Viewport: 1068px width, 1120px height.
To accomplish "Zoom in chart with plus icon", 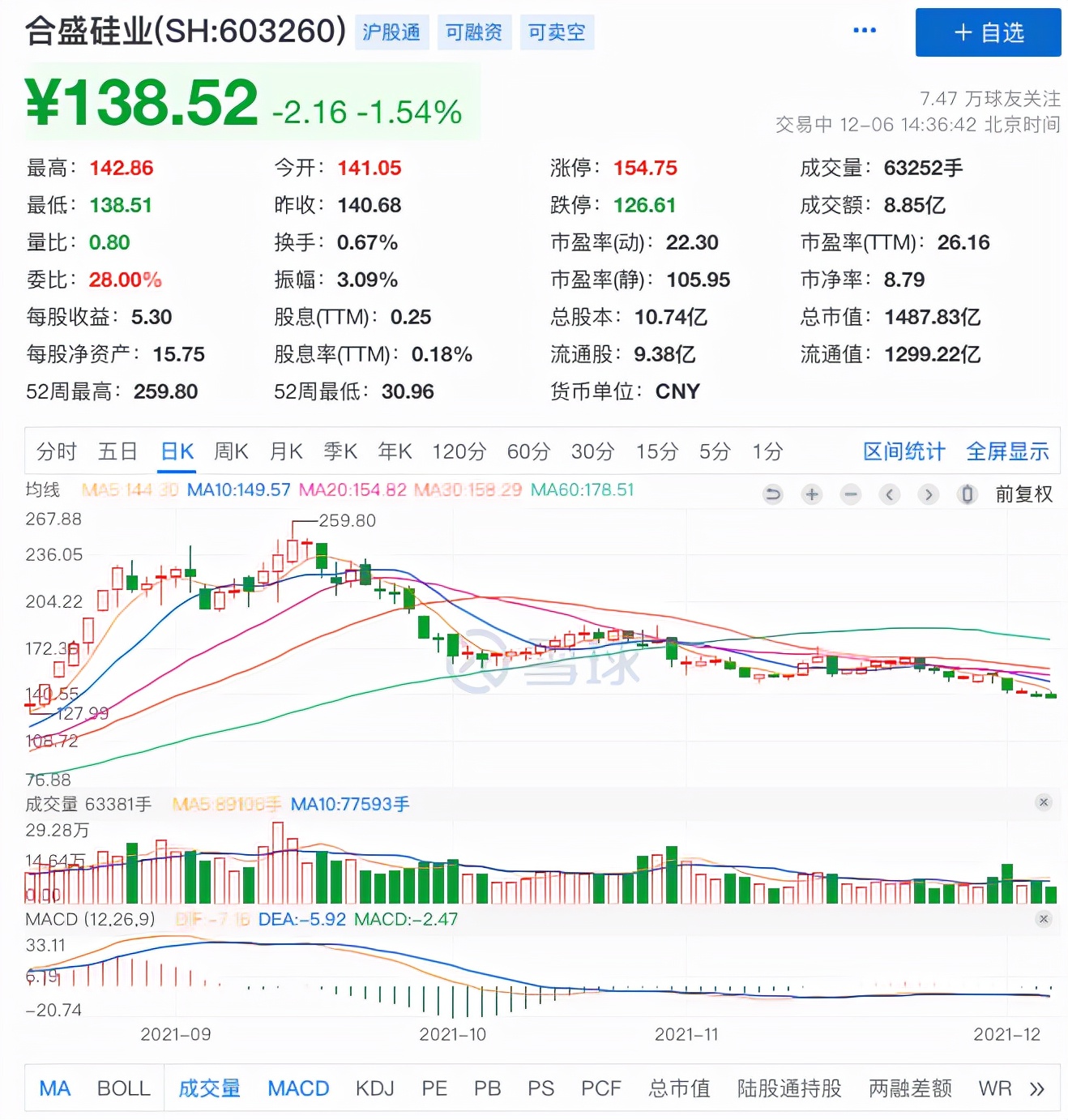I will (x=812, y=494).
